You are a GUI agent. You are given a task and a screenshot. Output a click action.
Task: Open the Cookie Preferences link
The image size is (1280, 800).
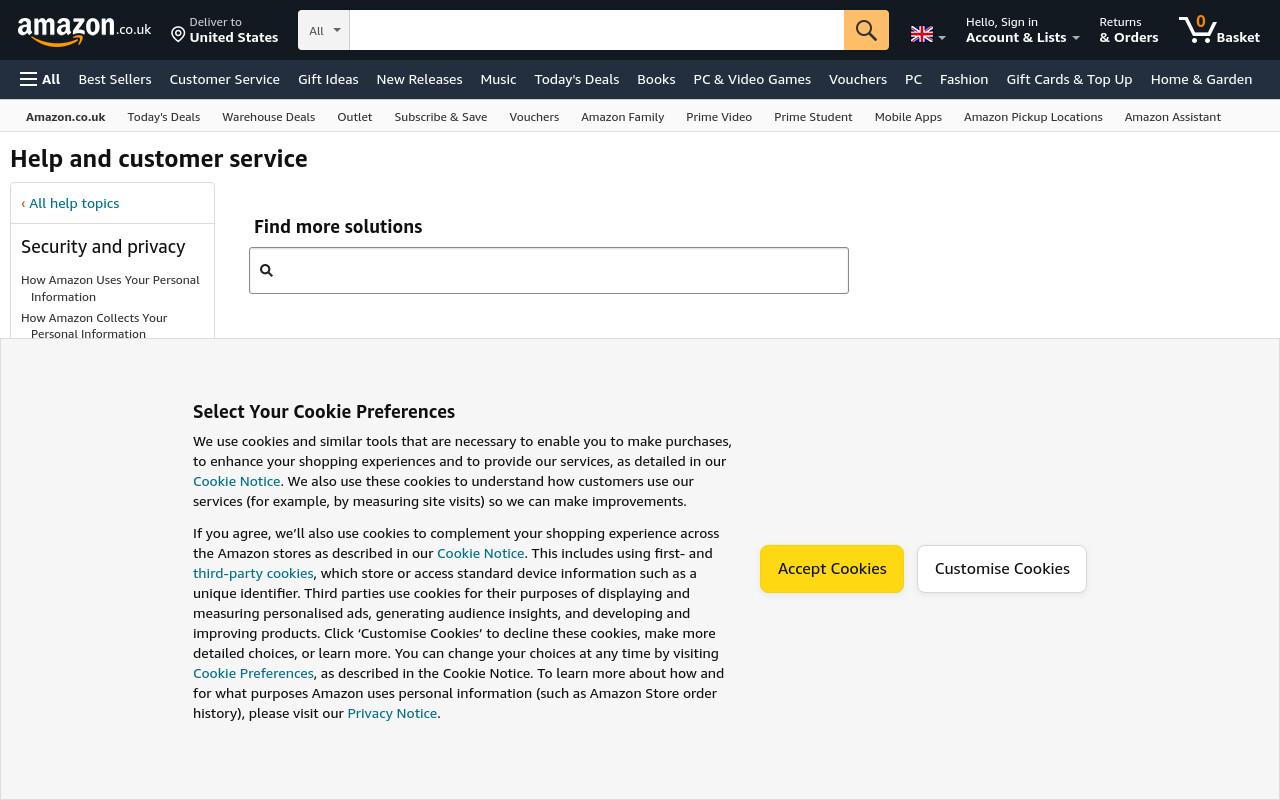pos(253,673)
